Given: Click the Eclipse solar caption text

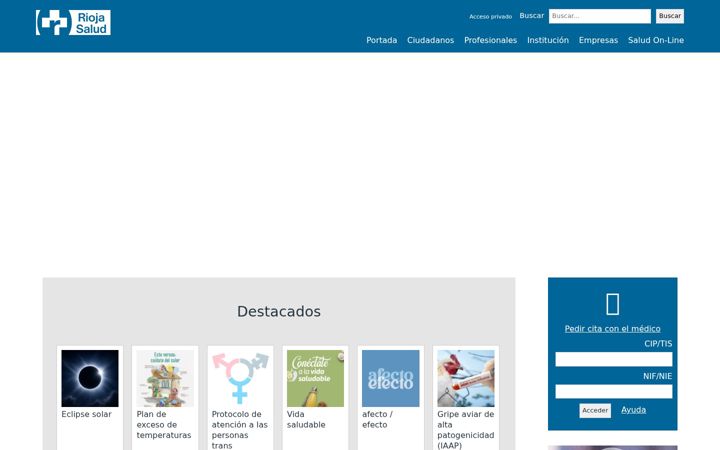Looking at the screenshot, I should pyautogui.click(x=86, y=414).
